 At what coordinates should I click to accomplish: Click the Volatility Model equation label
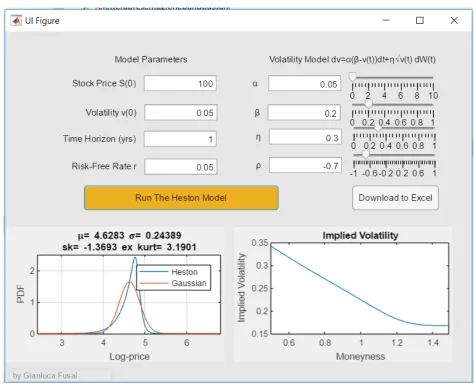click(352, 59)
